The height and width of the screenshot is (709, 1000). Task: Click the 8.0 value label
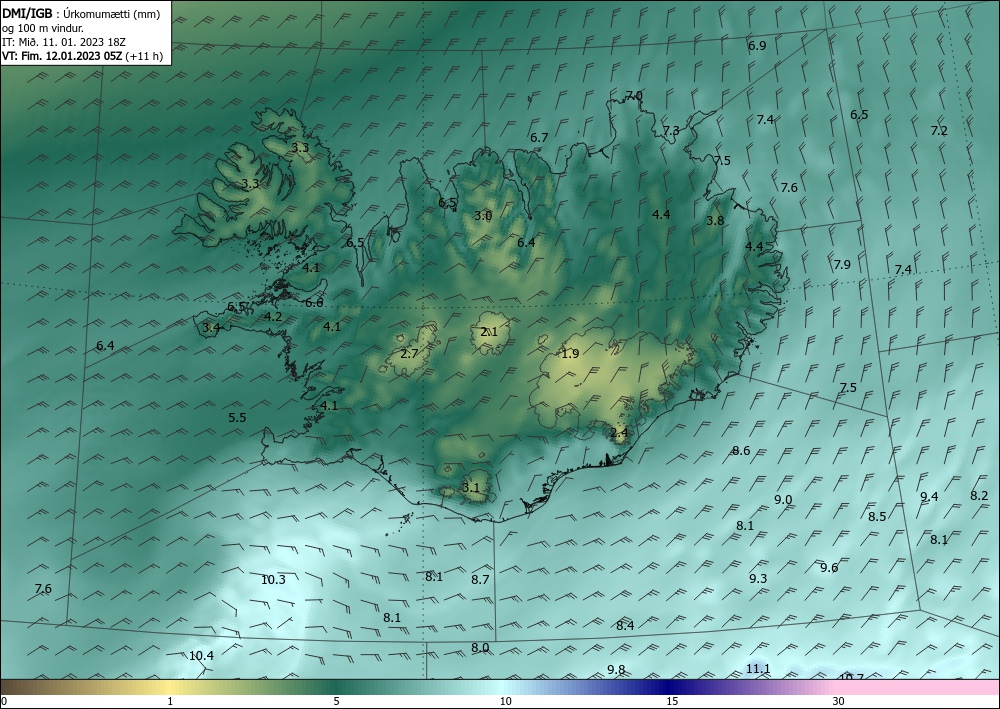(480, 648)
